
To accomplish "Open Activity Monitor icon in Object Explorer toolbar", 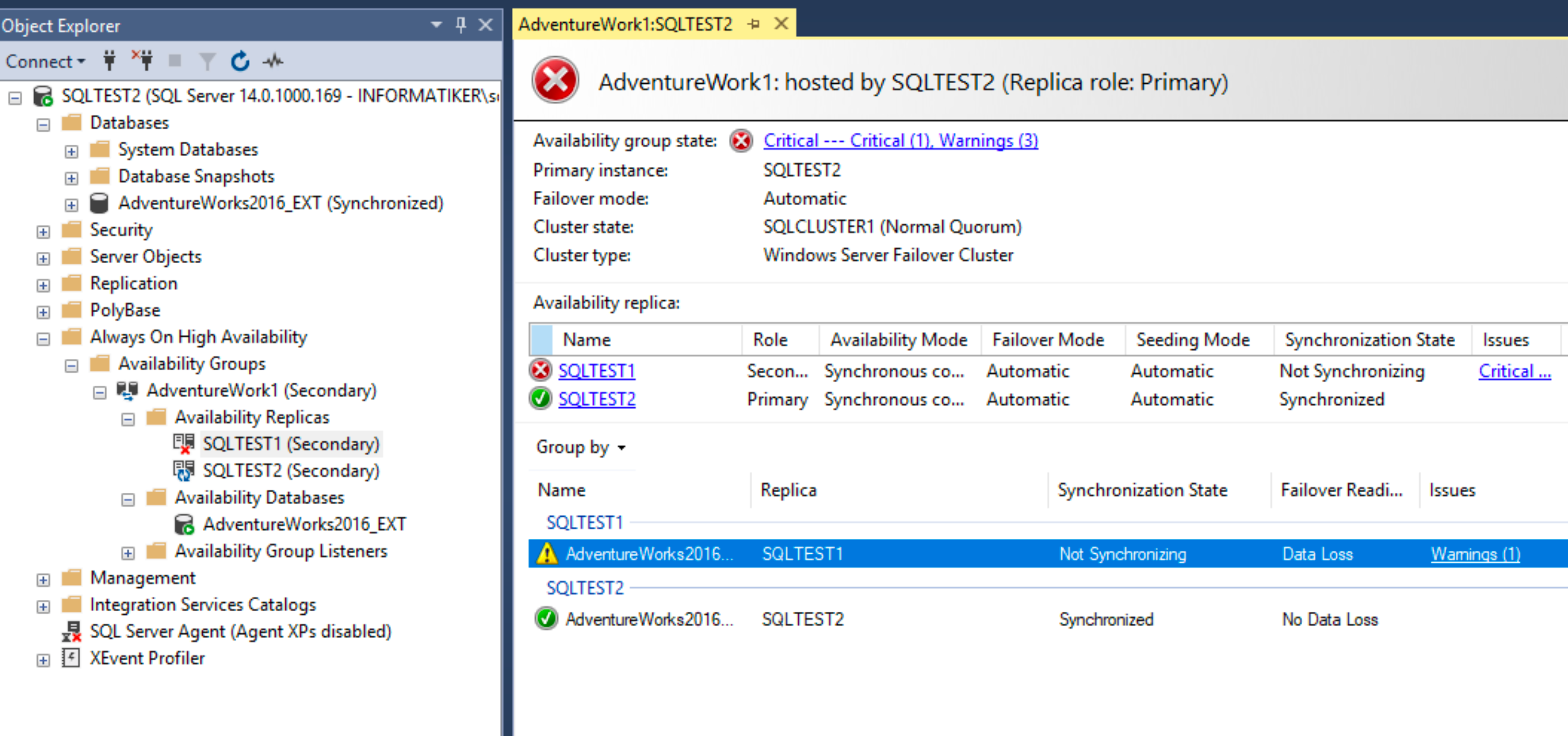I will [273, 61].
